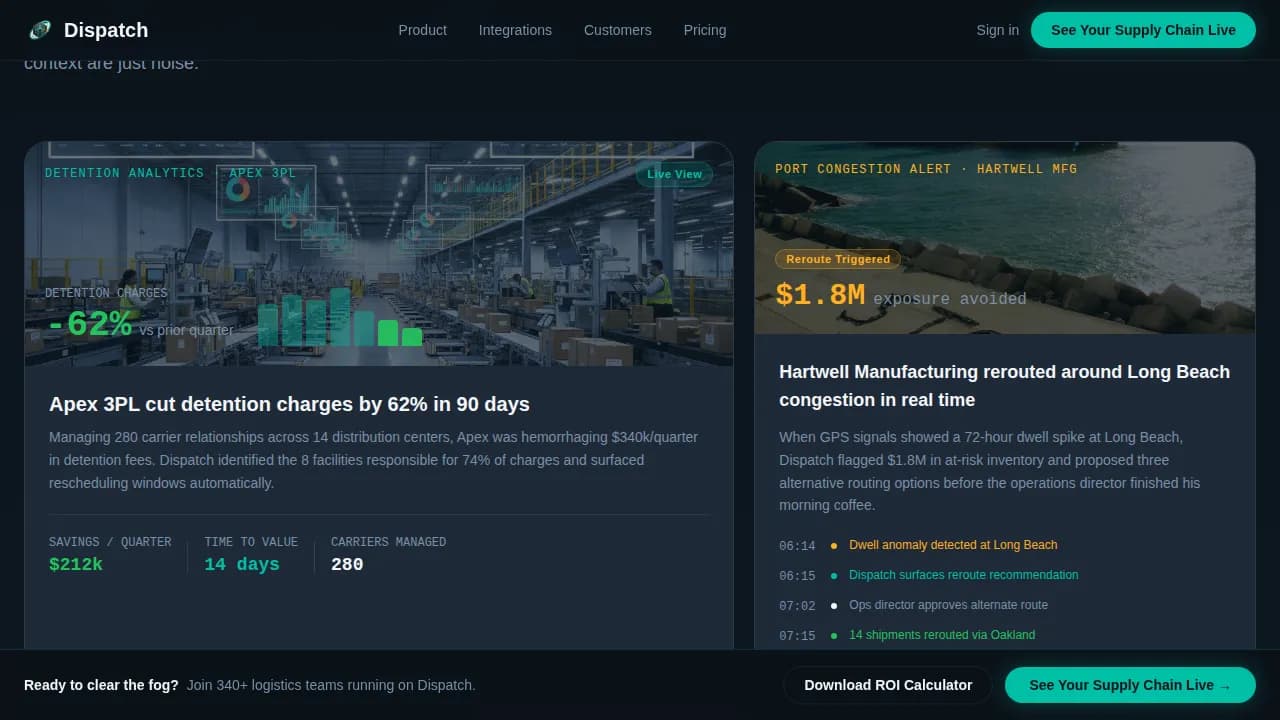Screen dimensions: 1280x720
Task: Click the 14 days time to value
Action: coord(242,564)
